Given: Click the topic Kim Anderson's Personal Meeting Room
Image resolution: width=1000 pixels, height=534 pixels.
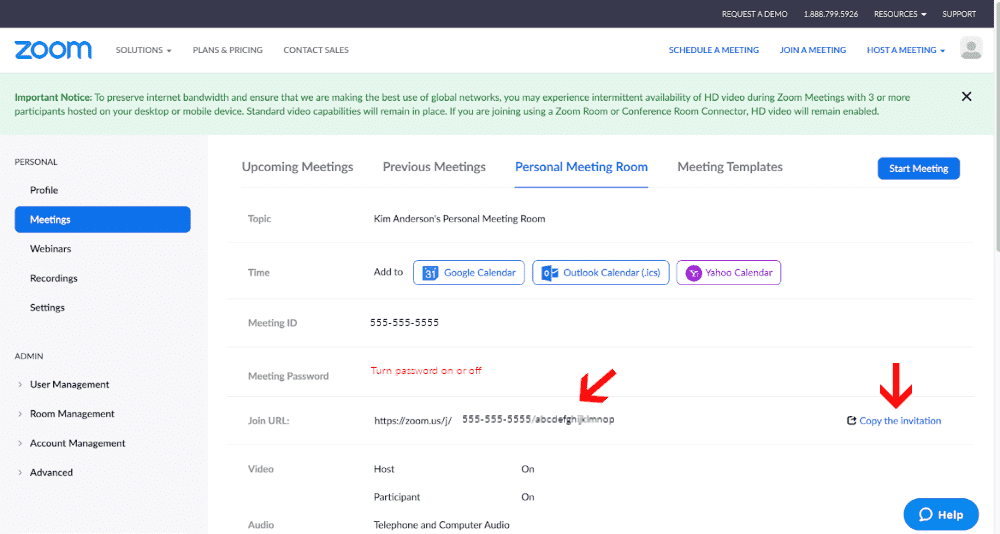Looking at the screenshot, I should [x=459, y=219].
